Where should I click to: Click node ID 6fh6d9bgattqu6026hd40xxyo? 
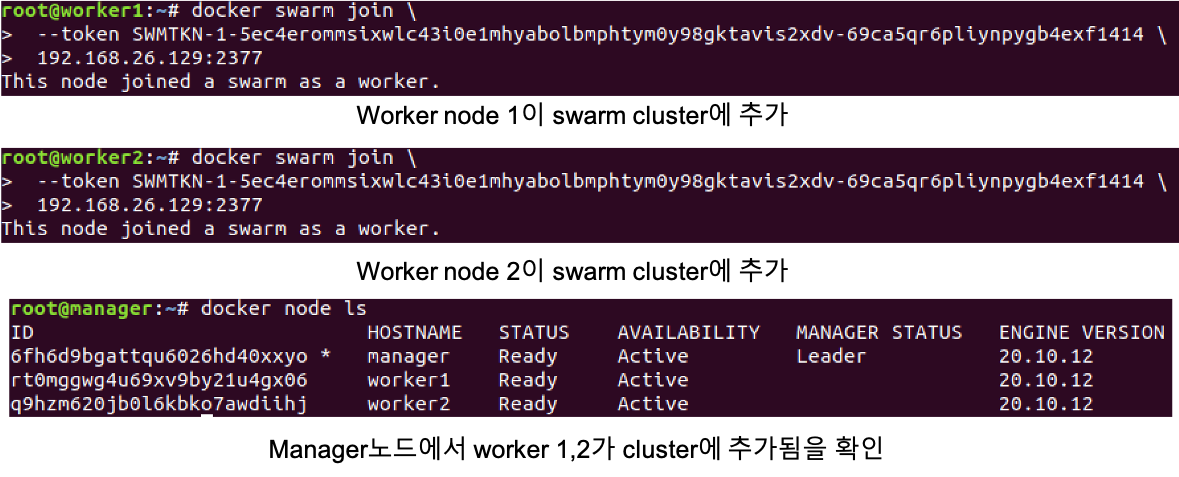tap(159, 356)
